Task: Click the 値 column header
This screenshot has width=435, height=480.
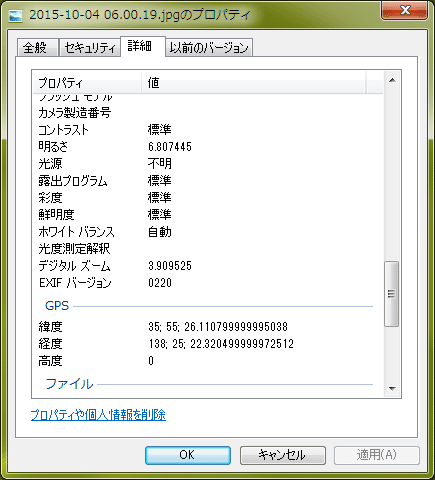Action: point(254,83)
